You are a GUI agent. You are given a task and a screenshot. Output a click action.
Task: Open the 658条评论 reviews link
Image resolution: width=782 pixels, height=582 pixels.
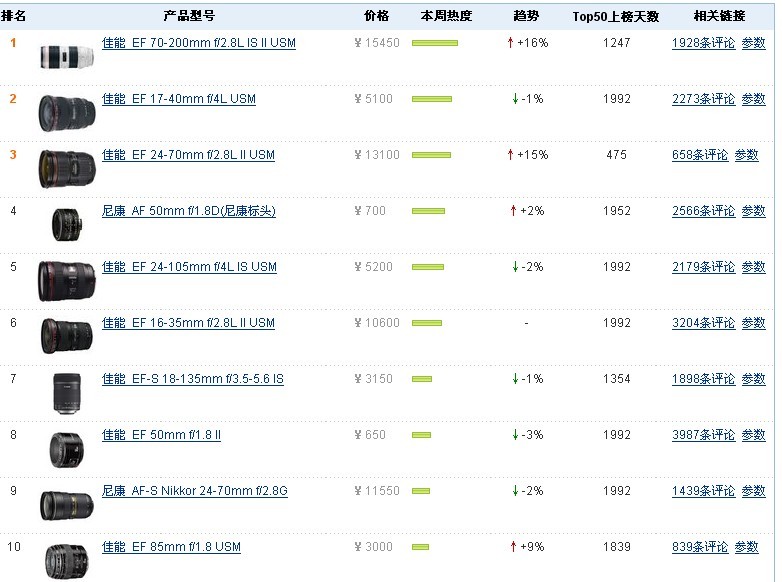click(700, 155)
